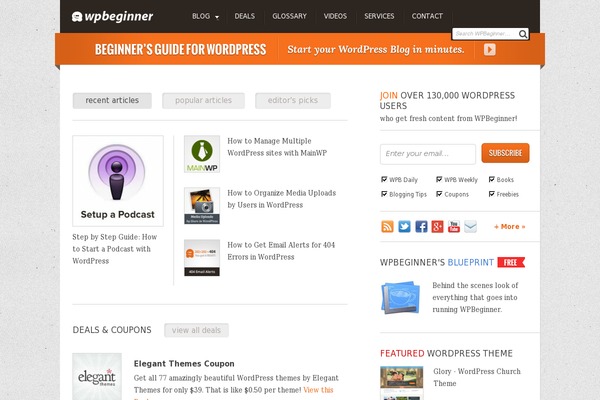
Task: Click the View this deal link
Action: (318, 390)
